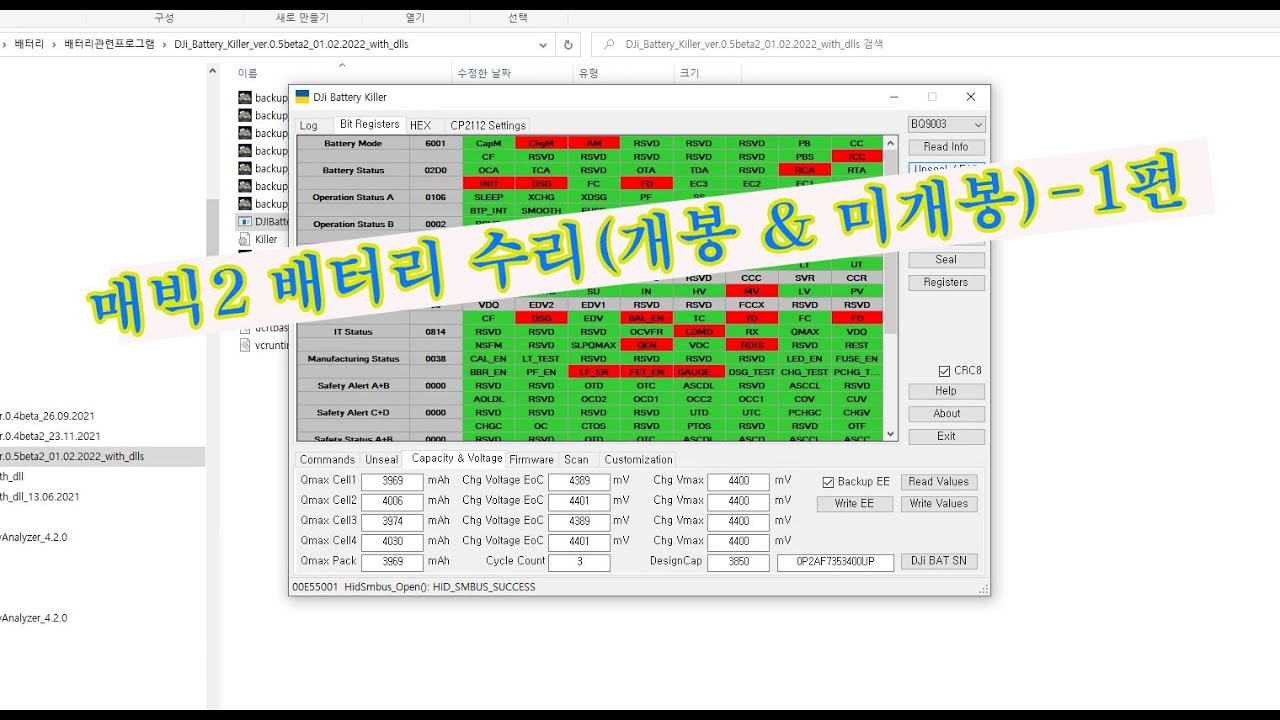Click the Read Values button
The height and width of the screenshot is (720, 1280).
point(939,482)
